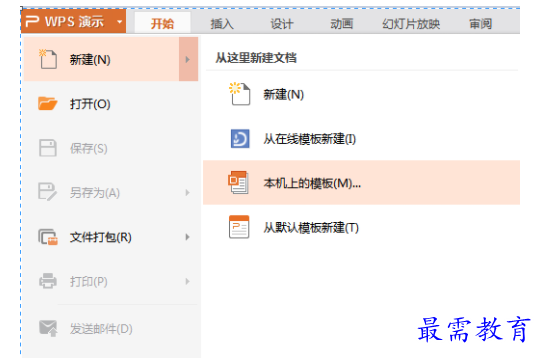Select the 幻灯片放映 tab
Viewport: 539px width, 361px height.
pyautogui.click(x=411, y=23)
